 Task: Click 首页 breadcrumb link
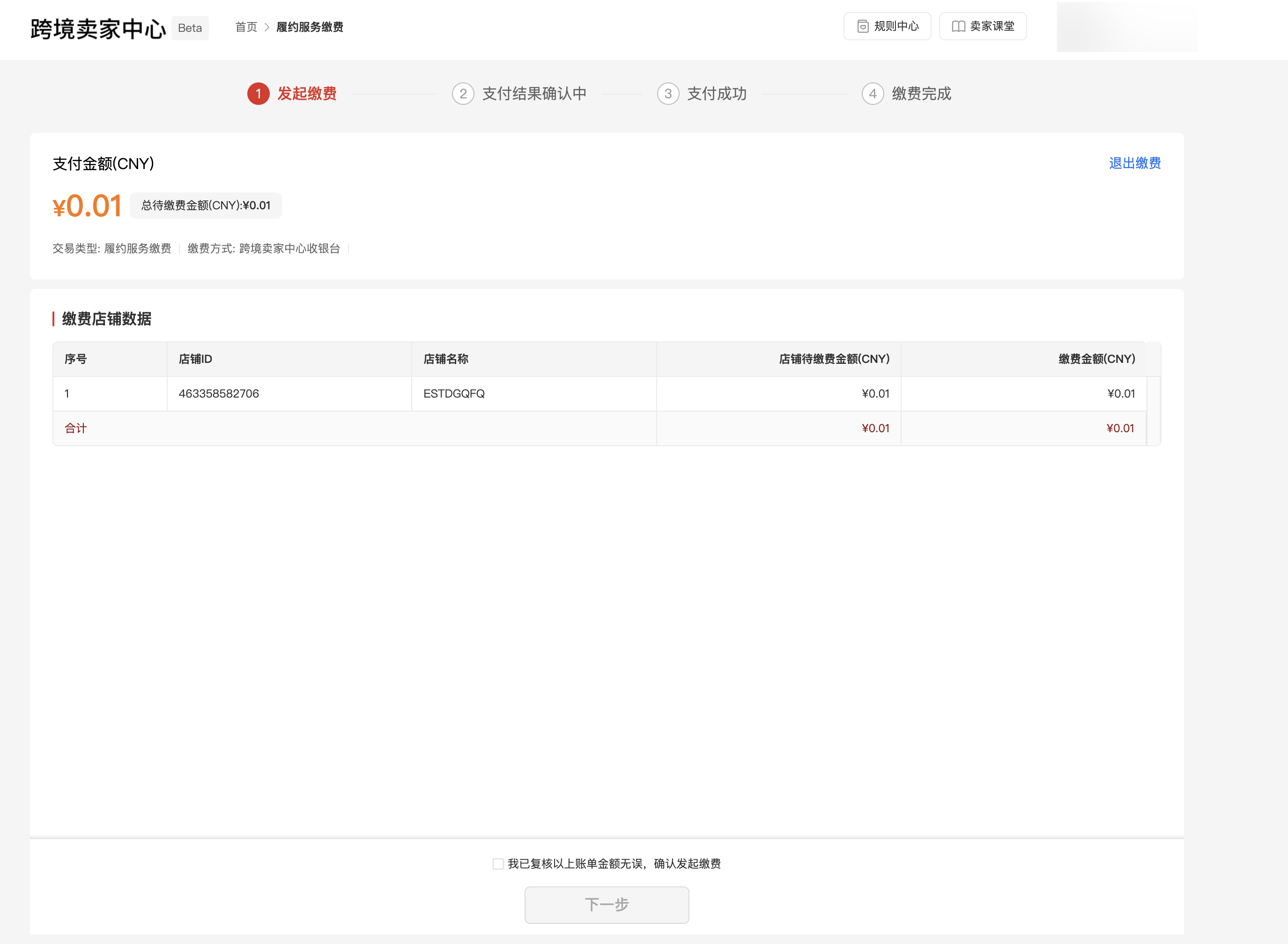[246, 28]
